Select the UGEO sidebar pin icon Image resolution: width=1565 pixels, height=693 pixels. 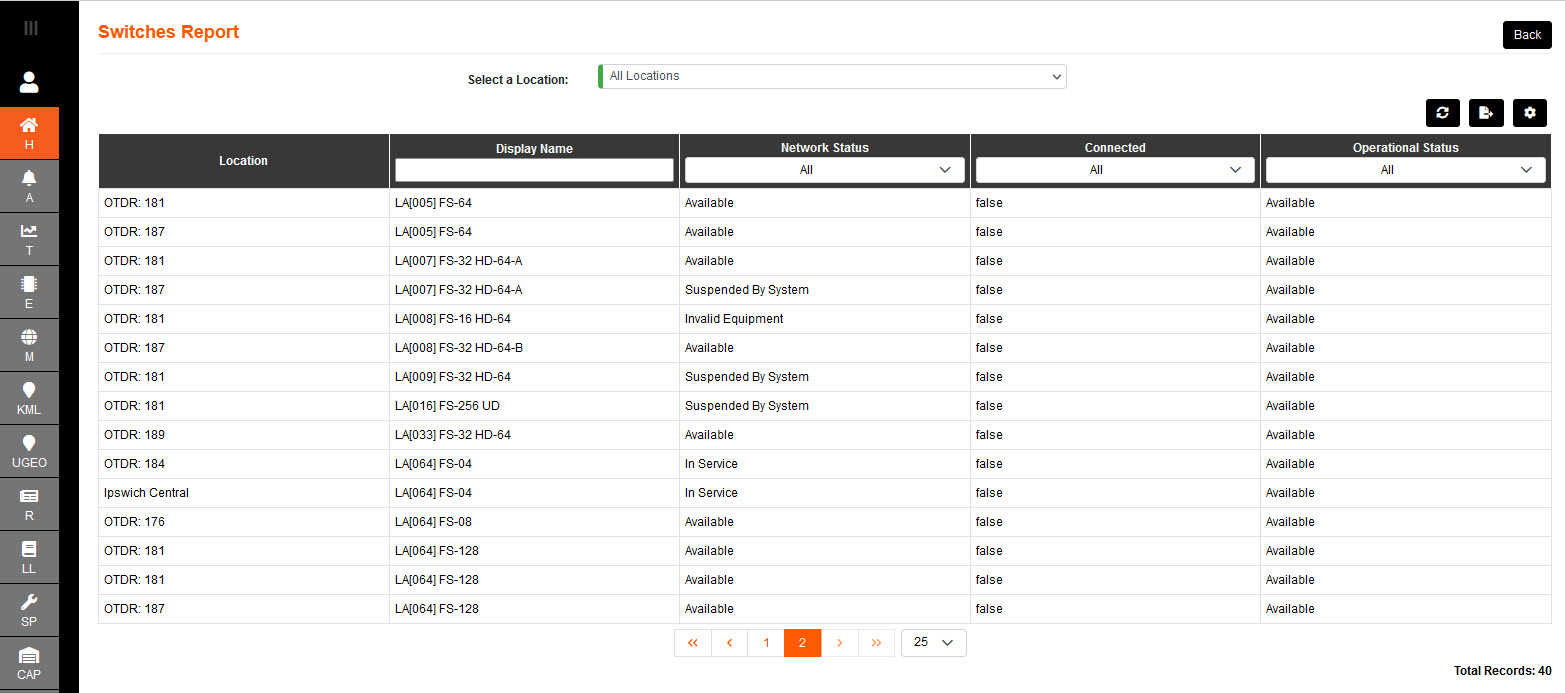coord(29,451)
